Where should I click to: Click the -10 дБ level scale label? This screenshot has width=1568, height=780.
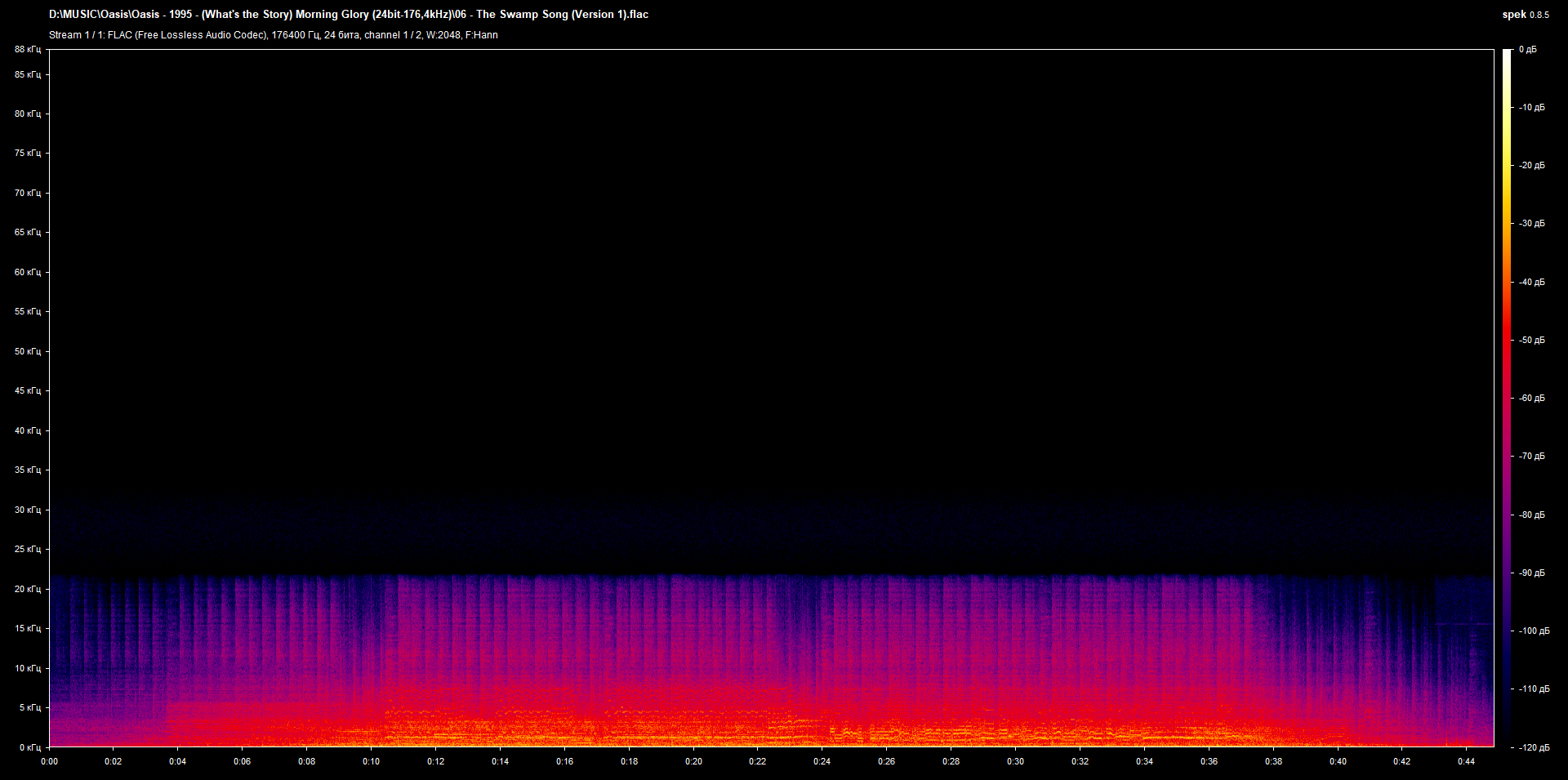point(1531,108)
